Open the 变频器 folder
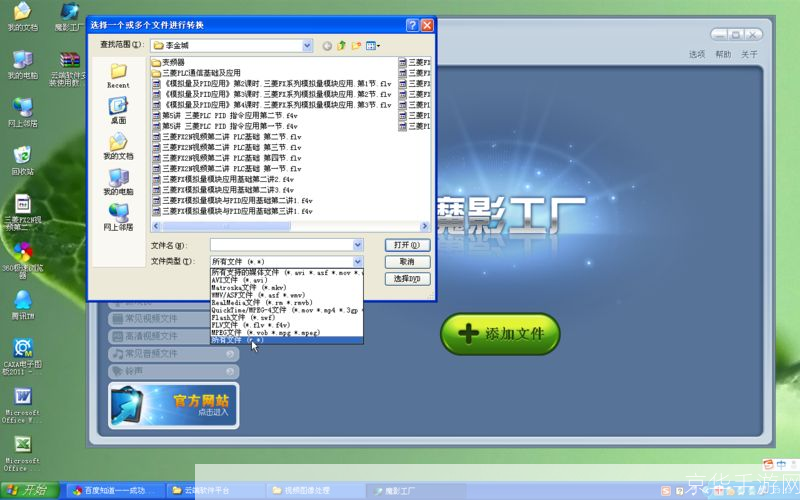 pos(168,62)
